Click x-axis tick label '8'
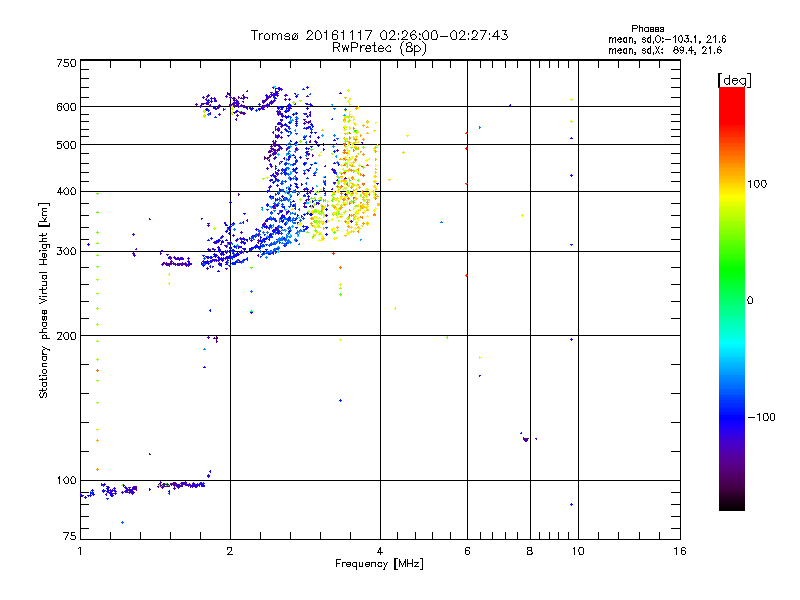The width and height of the screenshot is (800, 600). click(530, 551)
